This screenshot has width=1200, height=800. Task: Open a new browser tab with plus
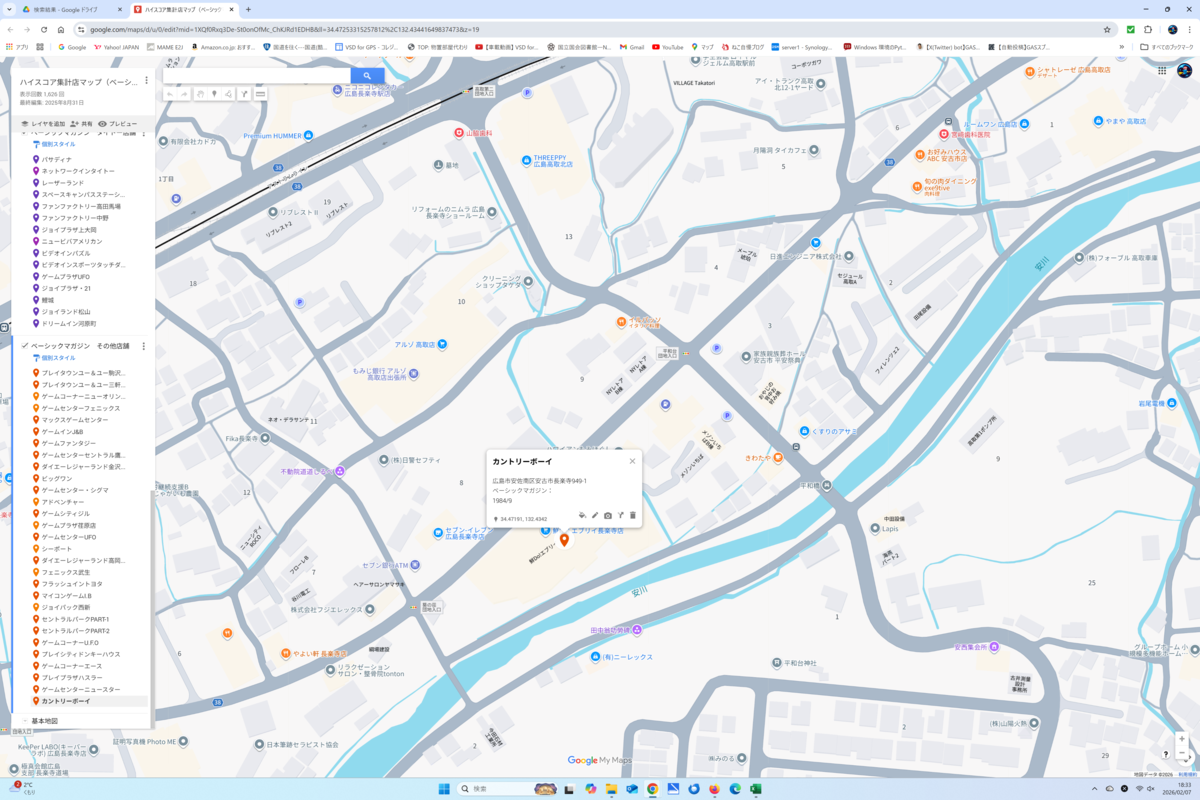pos(248,9)
